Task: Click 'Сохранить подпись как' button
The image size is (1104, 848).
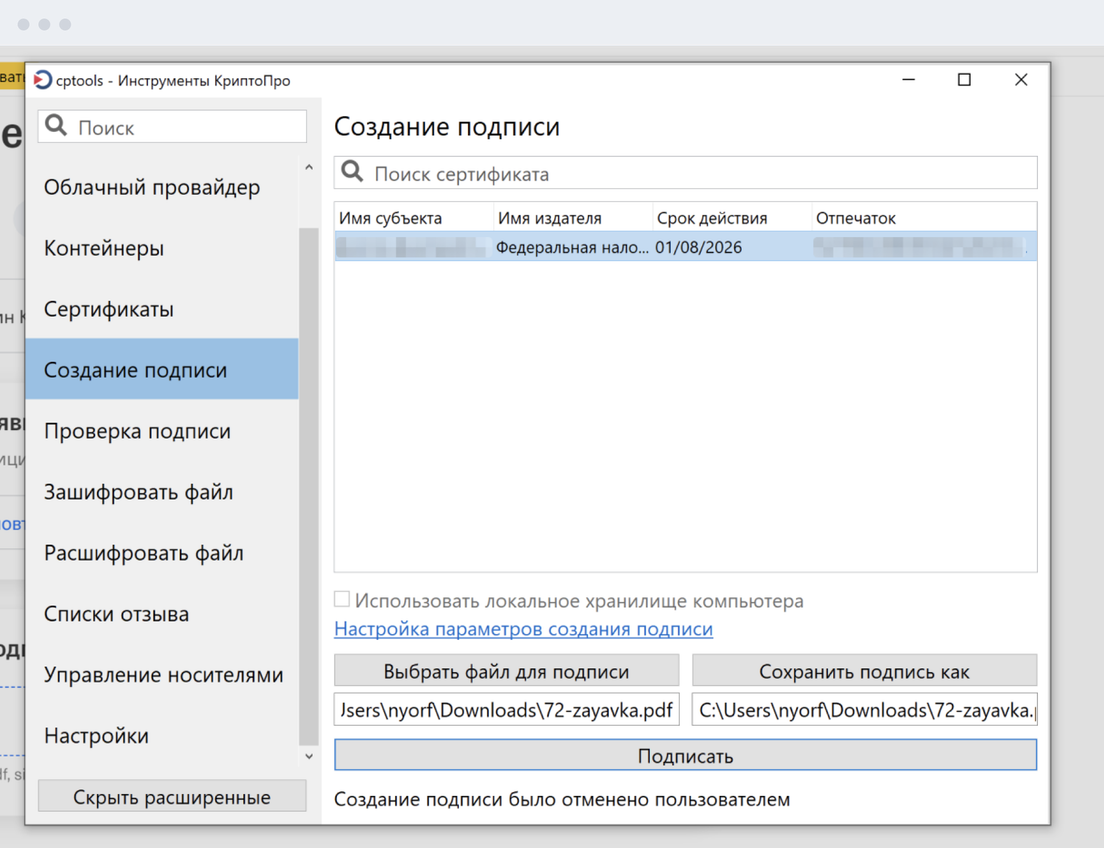Action: (x=864, y=671)
